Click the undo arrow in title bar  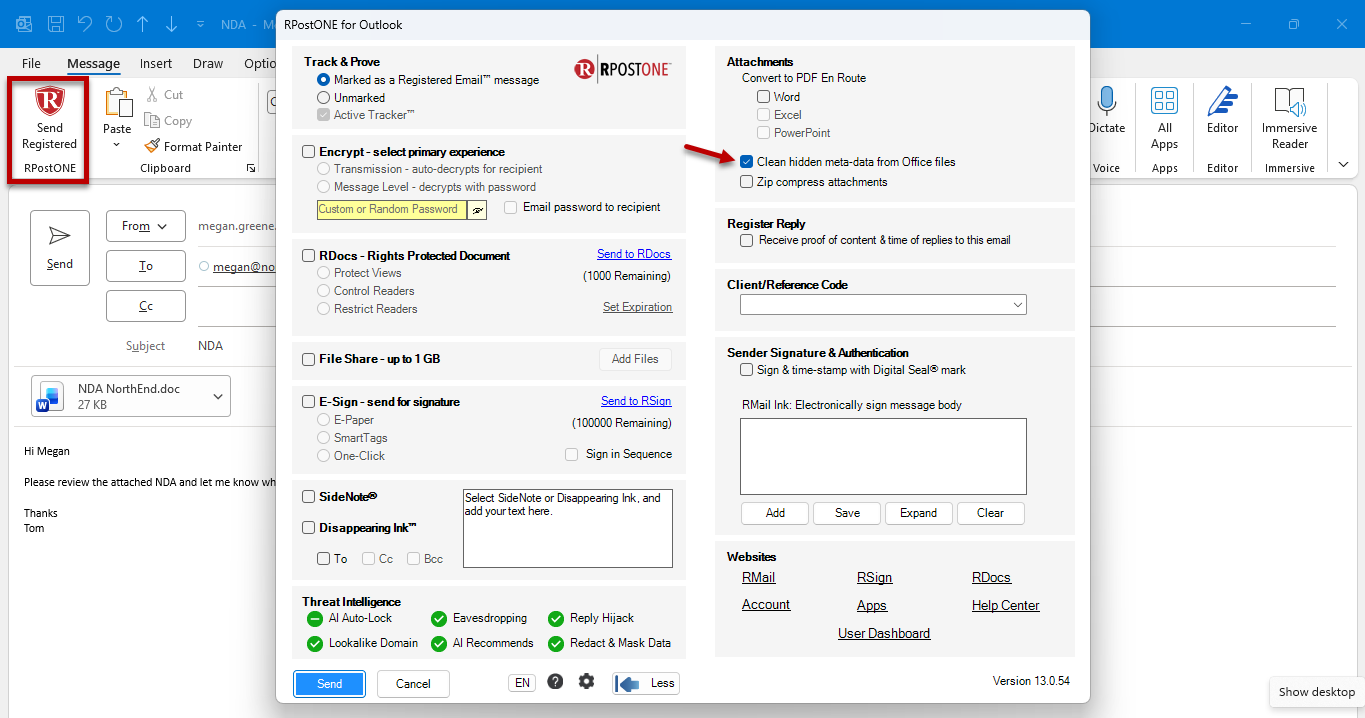pyautogui.click(x=85, y=23)
